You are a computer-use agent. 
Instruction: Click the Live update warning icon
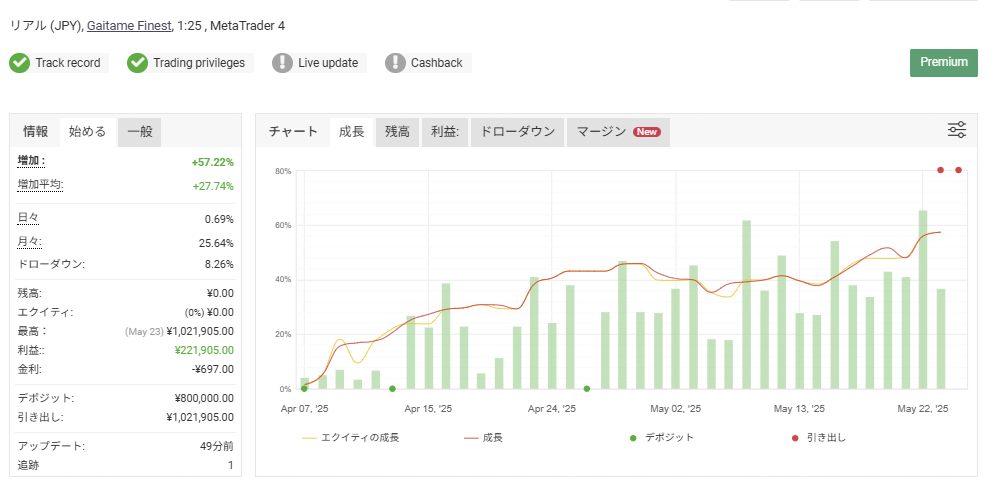click(x=282, y=63)
